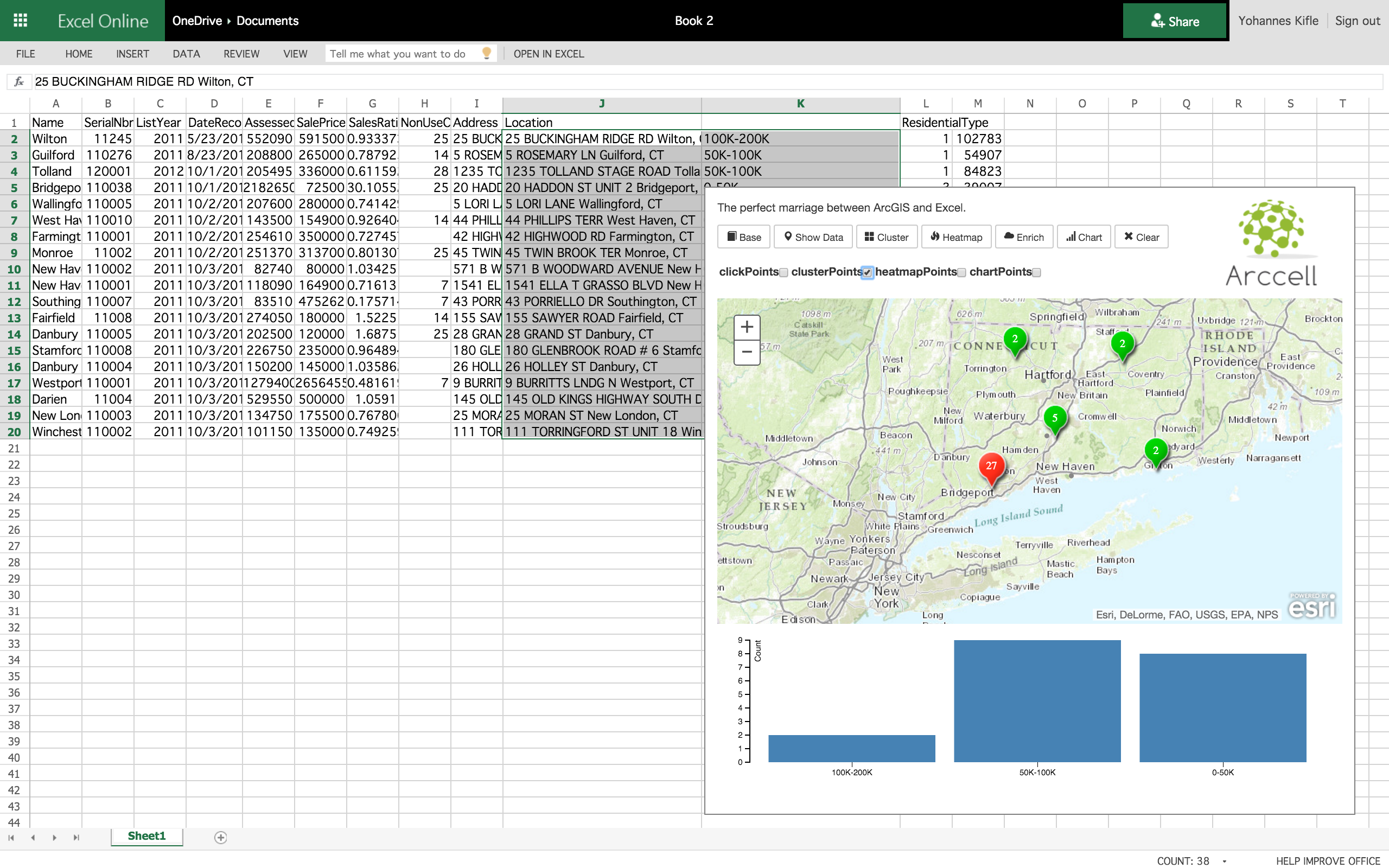The width and height of the screenshot is (1389, 868).
Task: Jump to first sheet navigation arrow
Action: click(11, 838)
